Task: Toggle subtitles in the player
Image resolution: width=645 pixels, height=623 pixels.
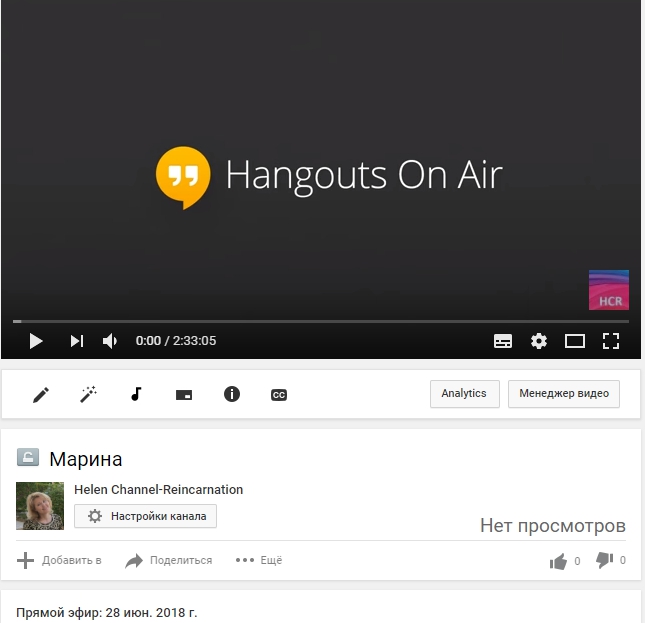Action: point(503,341)
